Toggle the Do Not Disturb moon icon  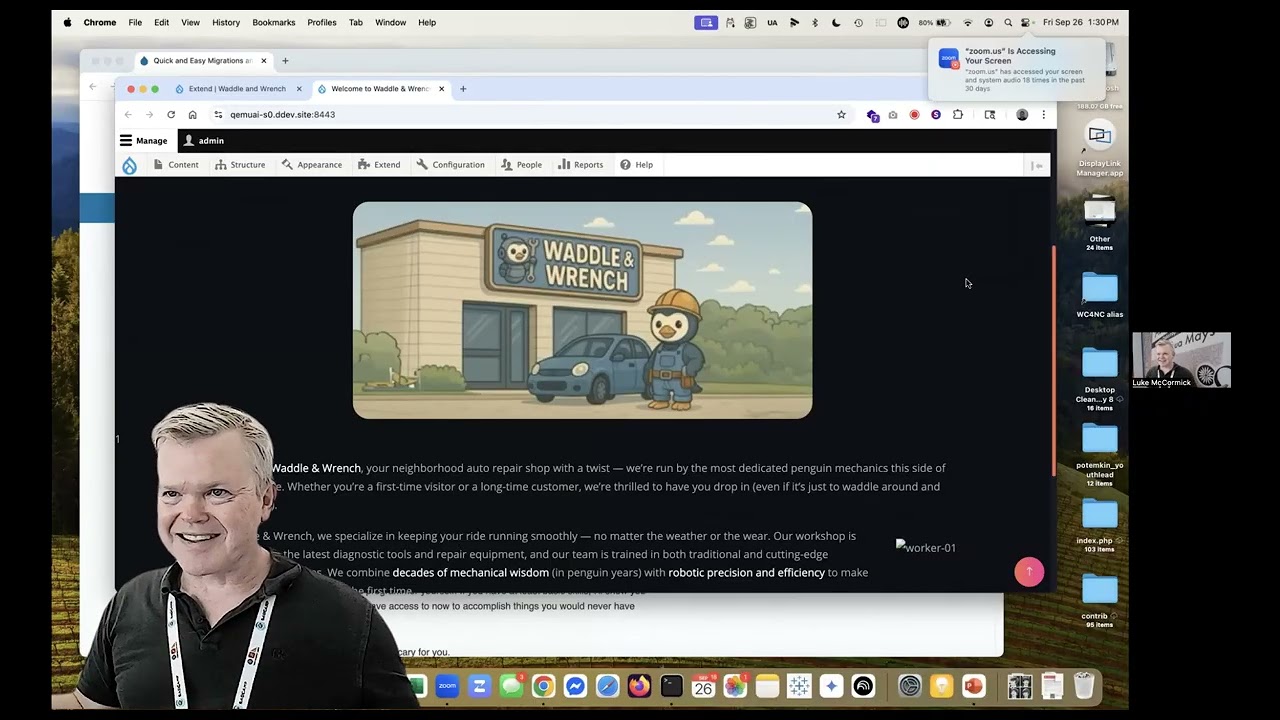836,22
